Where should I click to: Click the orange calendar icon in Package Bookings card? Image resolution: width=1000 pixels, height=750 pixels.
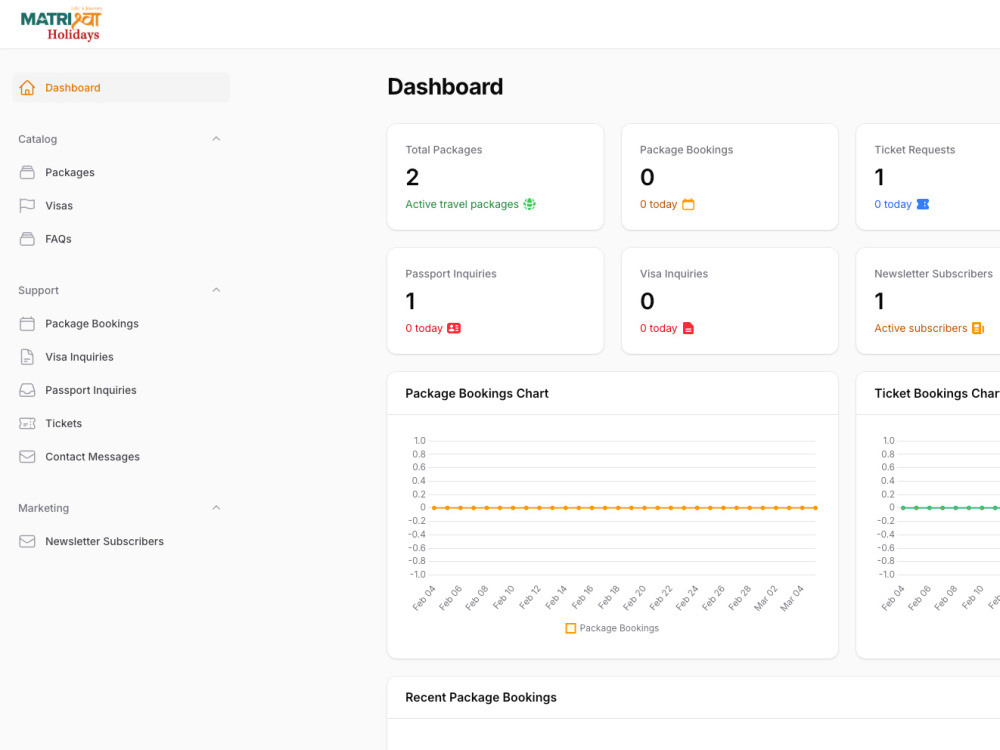coord(688,204)
